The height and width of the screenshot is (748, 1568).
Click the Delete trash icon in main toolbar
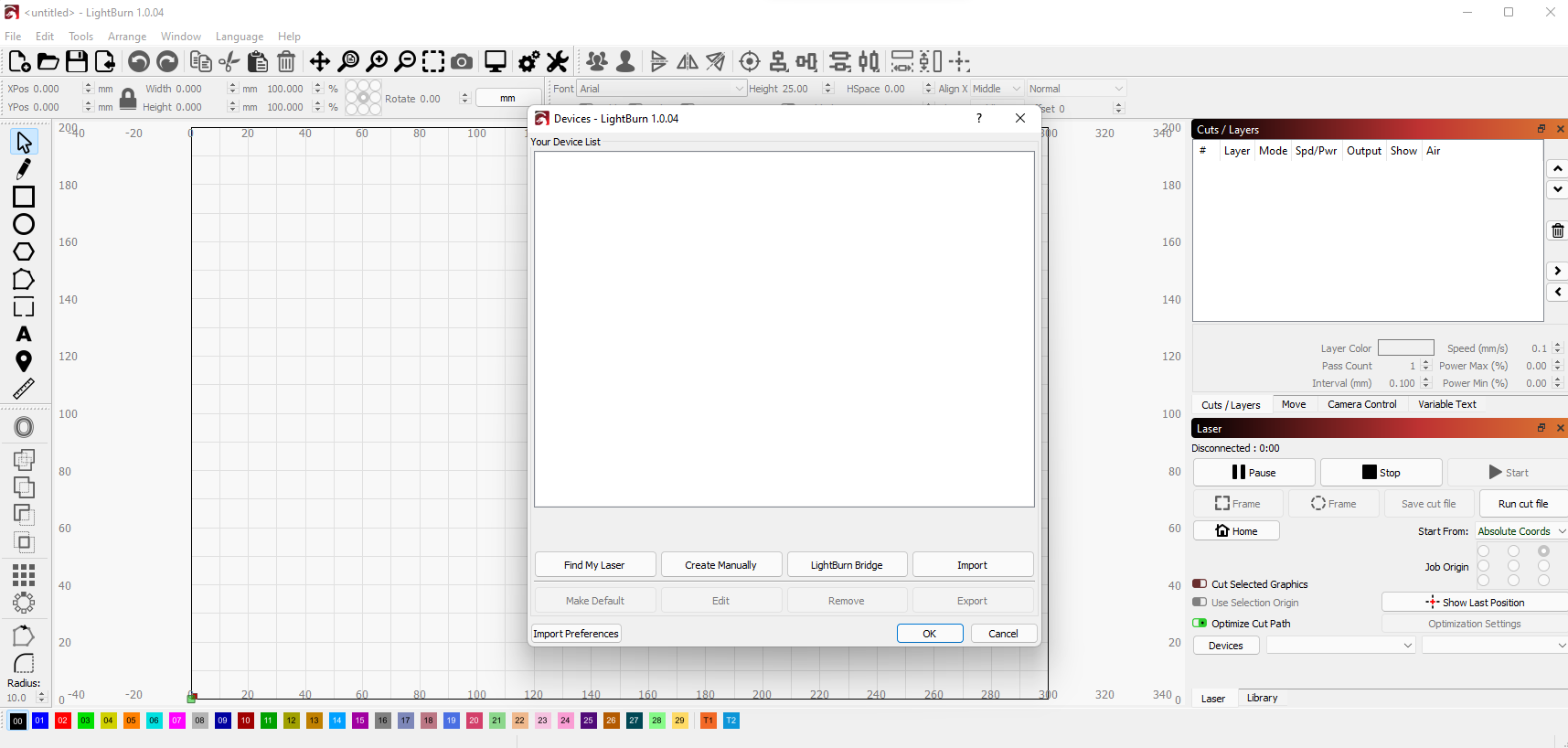click(286, 61)
